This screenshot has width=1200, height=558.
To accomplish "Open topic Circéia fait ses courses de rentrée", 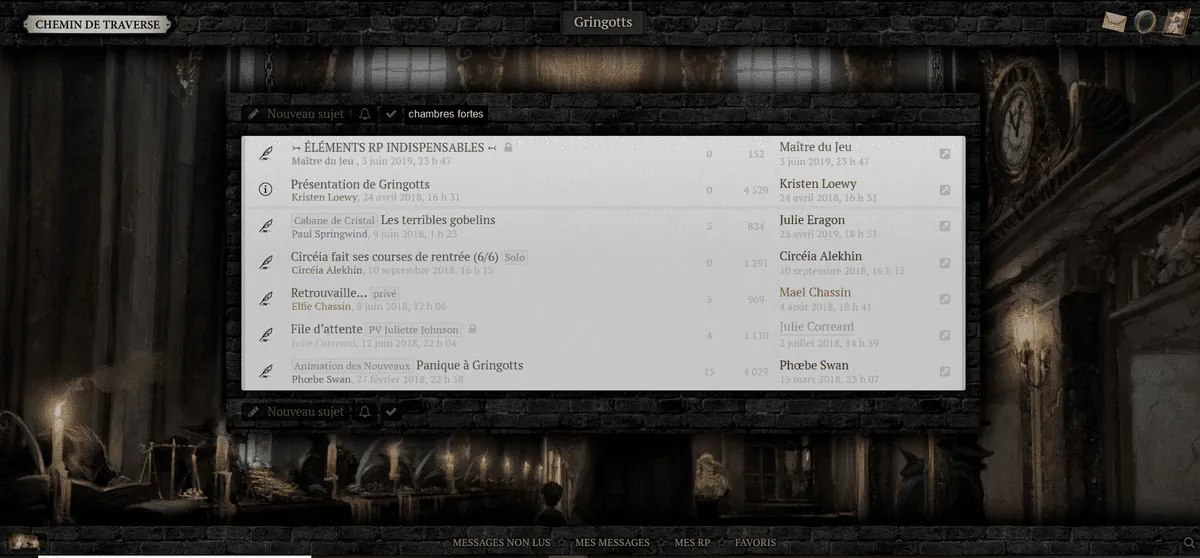I will click(x=394, y=257).
